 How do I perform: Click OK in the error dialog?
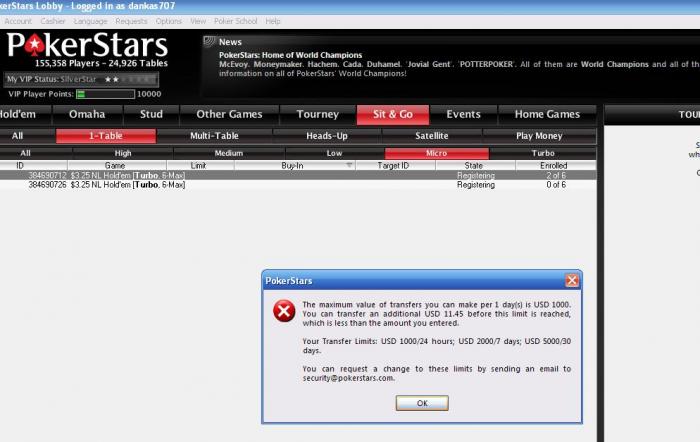click(422, 403)
